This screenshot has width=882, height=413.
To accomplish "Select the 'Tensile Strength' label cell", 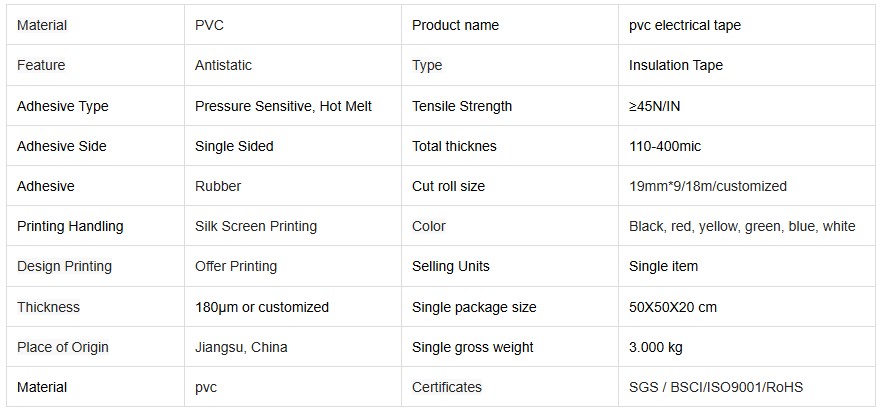I will coord(462,106).
